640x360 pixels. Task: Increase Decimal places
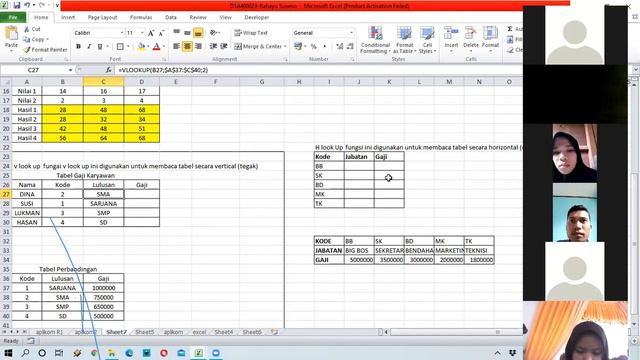point(340,47)
